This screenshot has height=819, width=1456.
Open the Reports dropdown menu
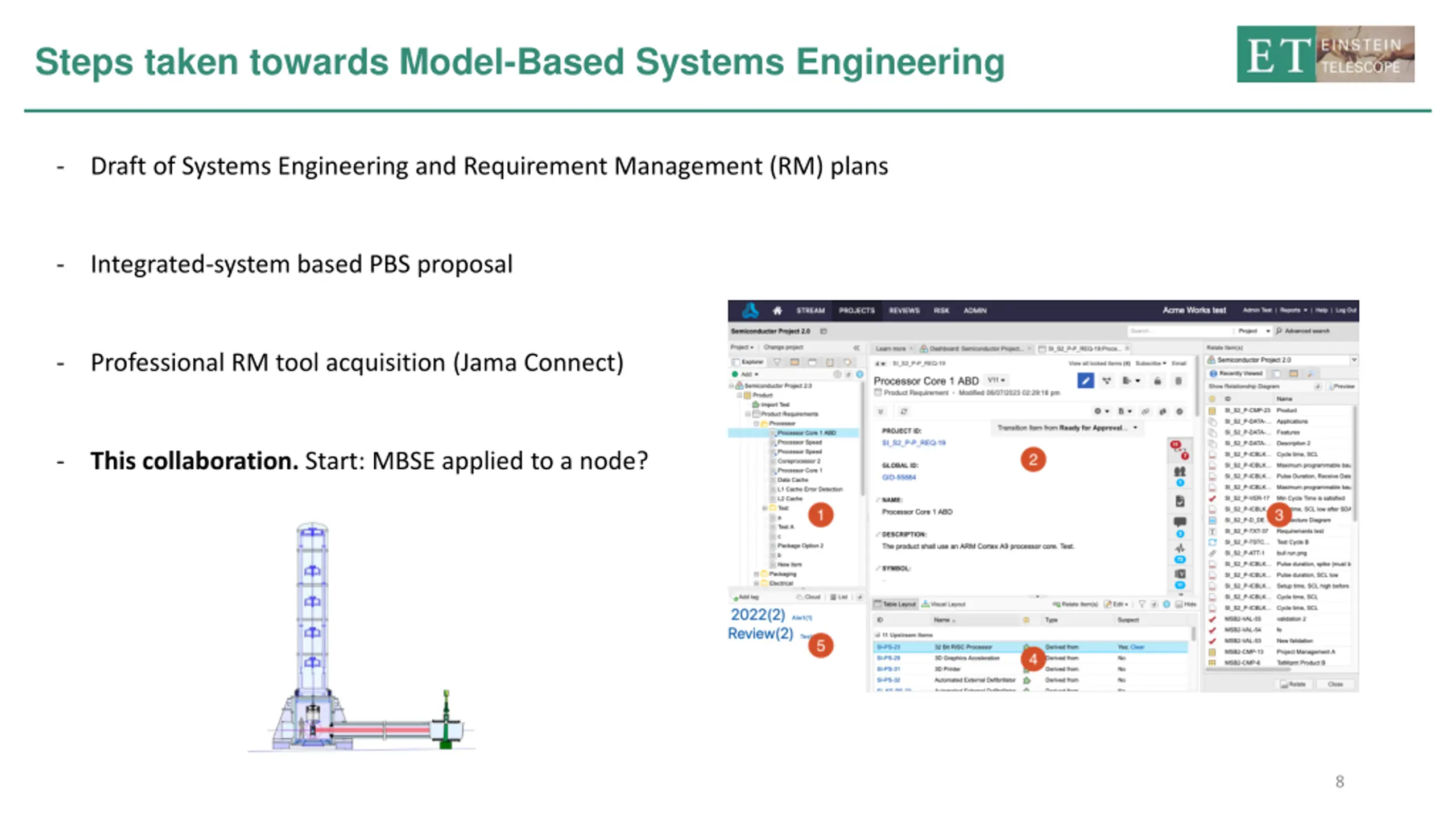click(x=1294, y=311)
